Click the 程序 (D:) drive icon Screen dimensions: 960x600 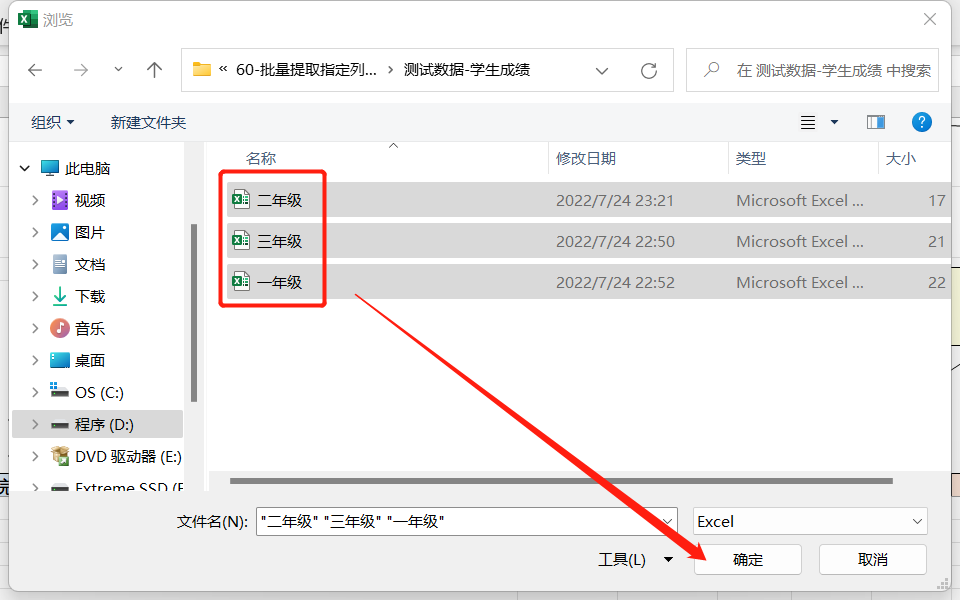[x=60, y=425]
